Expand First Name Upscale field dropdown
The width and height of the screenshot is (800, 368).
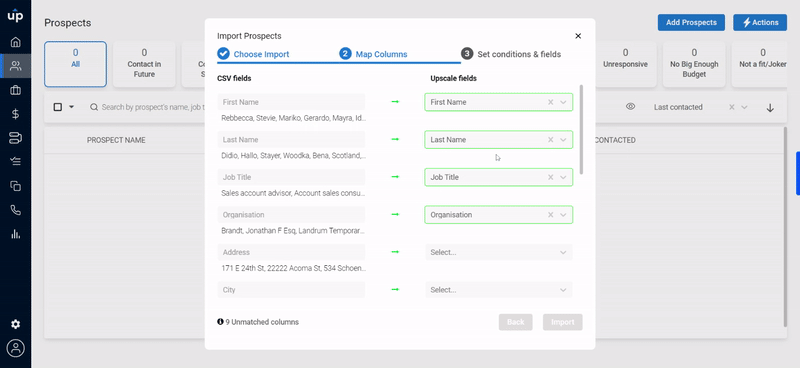pyautogui.click(x=563, y=102)
